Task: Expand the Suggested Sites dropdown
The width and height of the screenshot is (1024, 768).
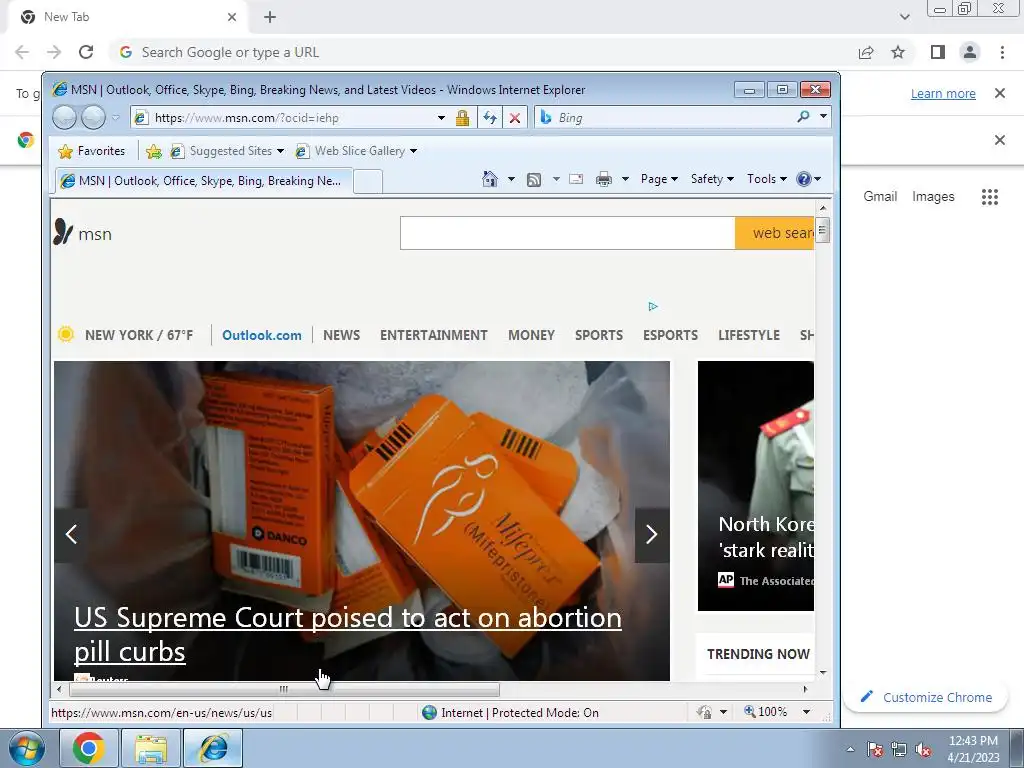Action: tap(280, 152)
